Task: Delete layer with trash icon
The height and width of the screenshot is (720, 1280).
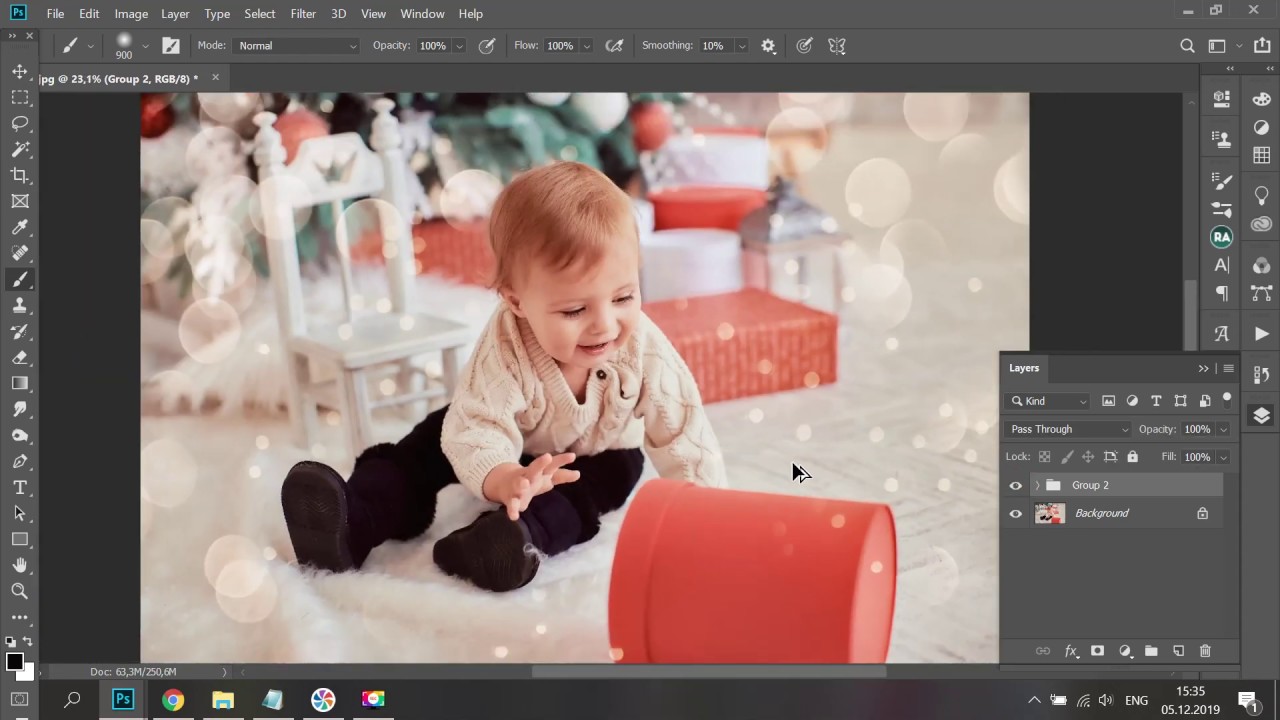Action: [1205, 651]
